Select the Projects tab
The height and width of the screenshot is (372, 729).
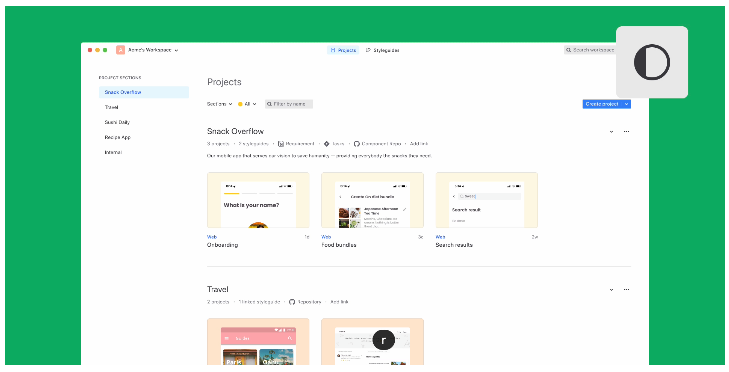(x=343, y=50)
